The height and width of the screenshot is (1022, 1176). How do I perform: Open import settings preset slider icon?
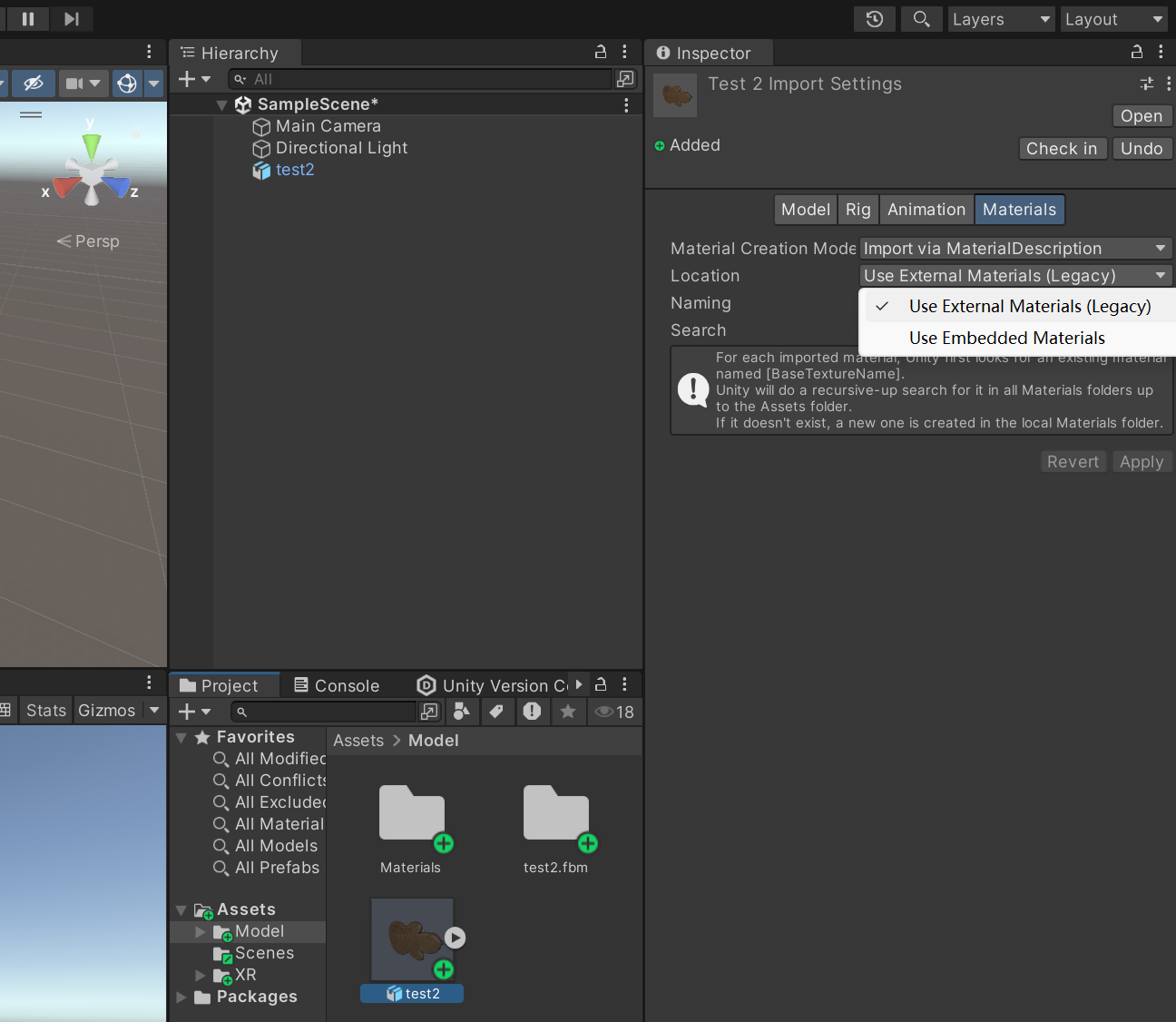1147,84
